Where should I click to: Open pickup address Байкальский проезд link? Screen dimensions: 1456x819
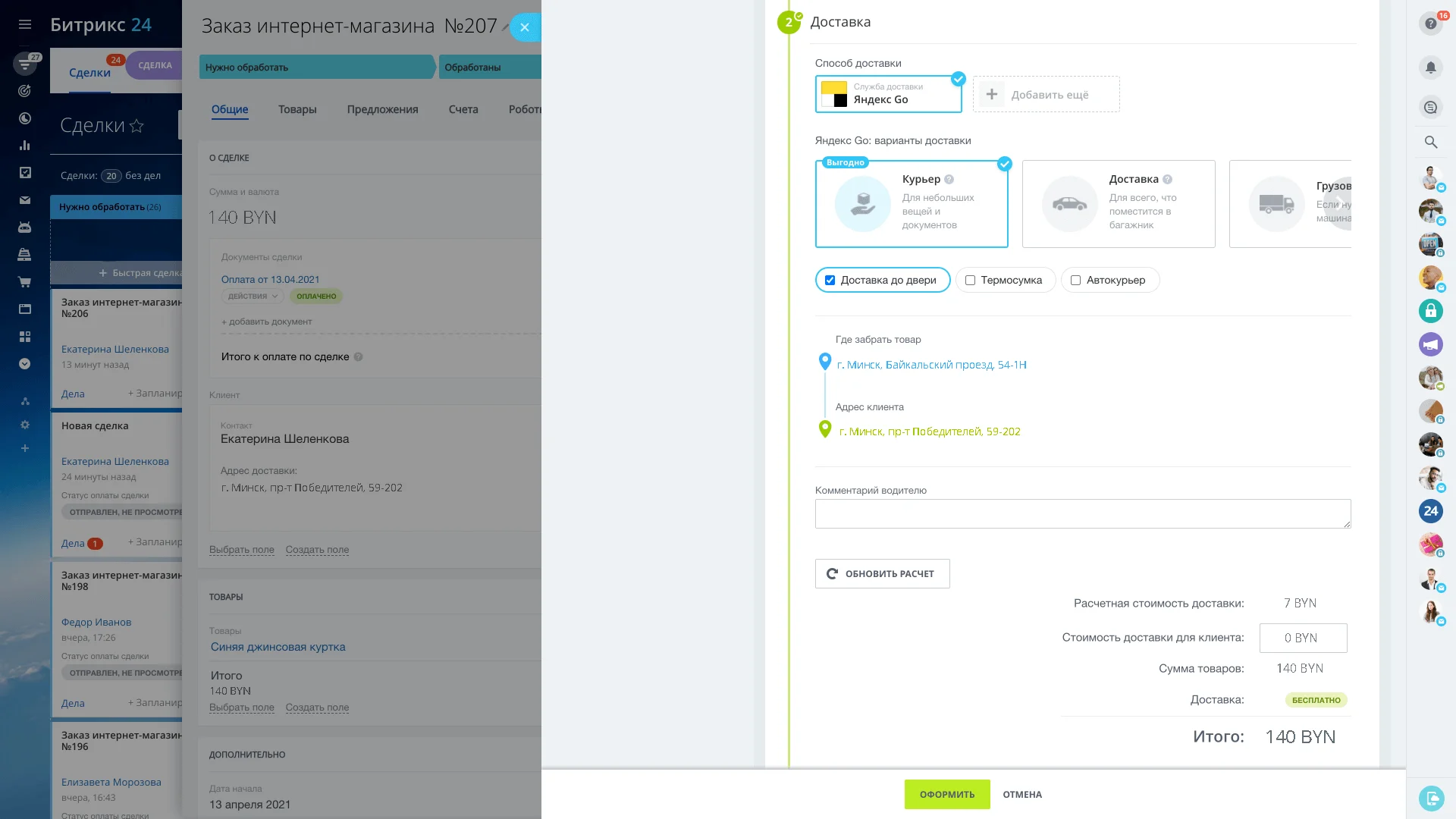pos(931,365)
